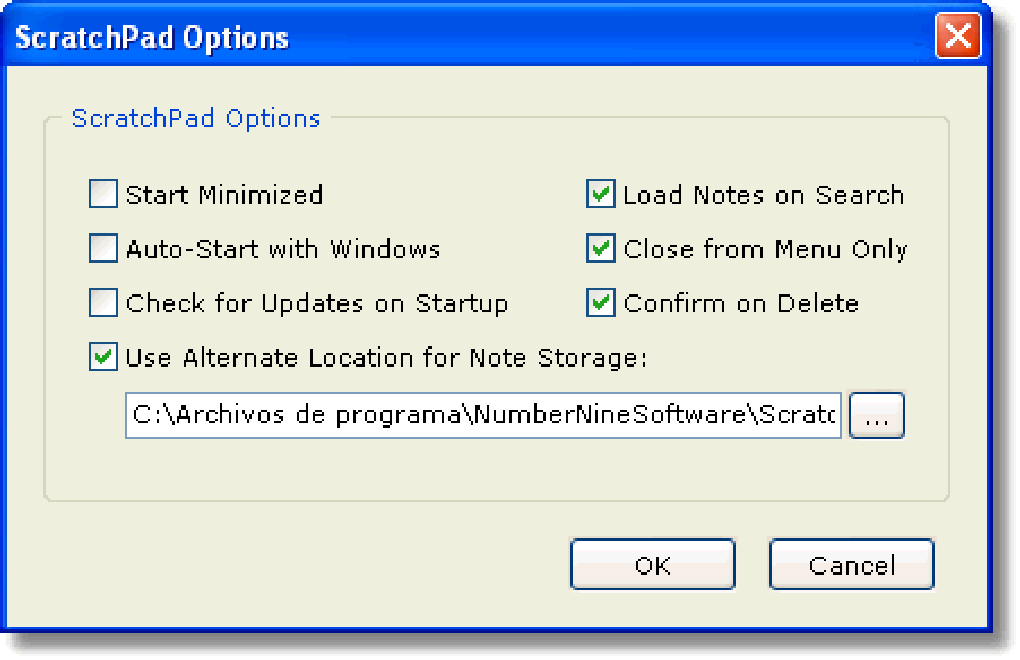Click the 'Load Notes on Search' label text
This screenshot has width=1020, height=660.
[x=764, y=195]
